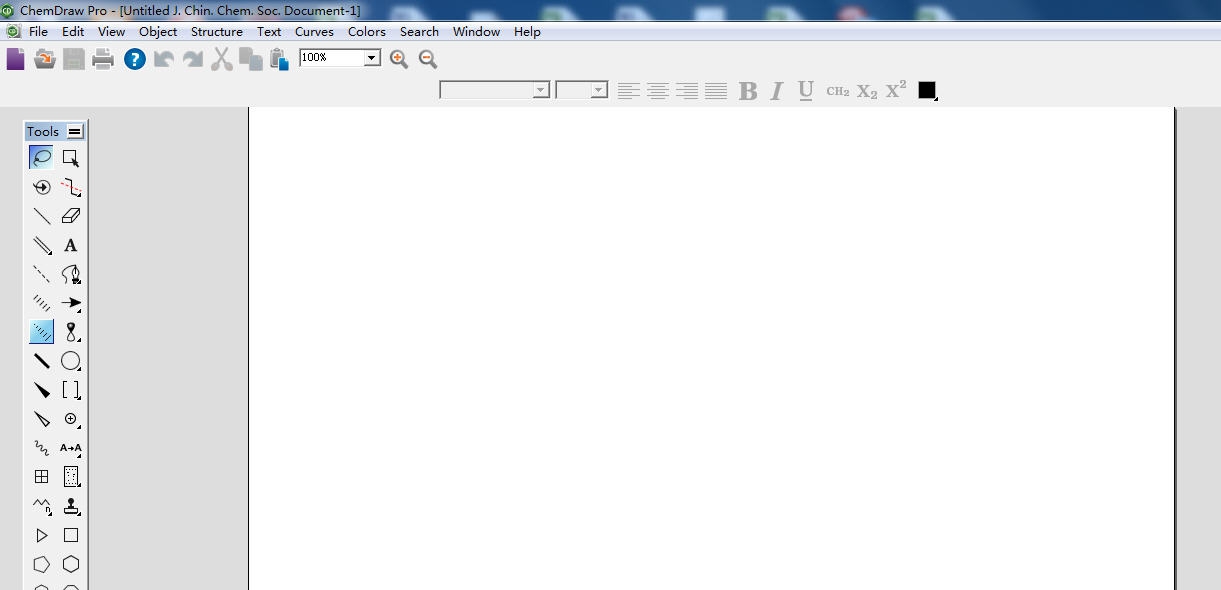This screenshot has width=1221, height=590.
Task: Choose the Mass Fragmentation tool
Action: coord(71,187)
